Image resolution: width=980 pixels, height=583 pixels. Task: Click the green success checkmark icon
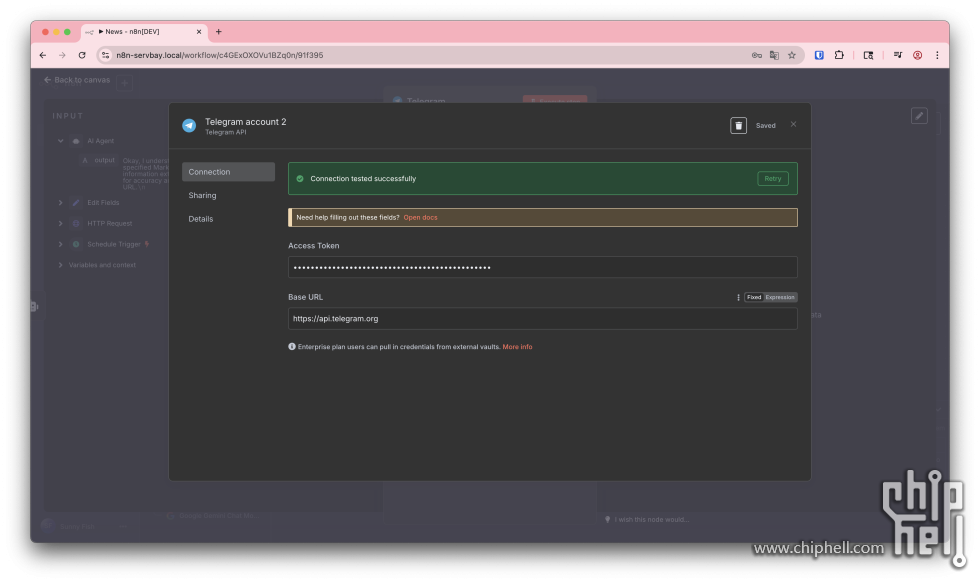[300, 179]
